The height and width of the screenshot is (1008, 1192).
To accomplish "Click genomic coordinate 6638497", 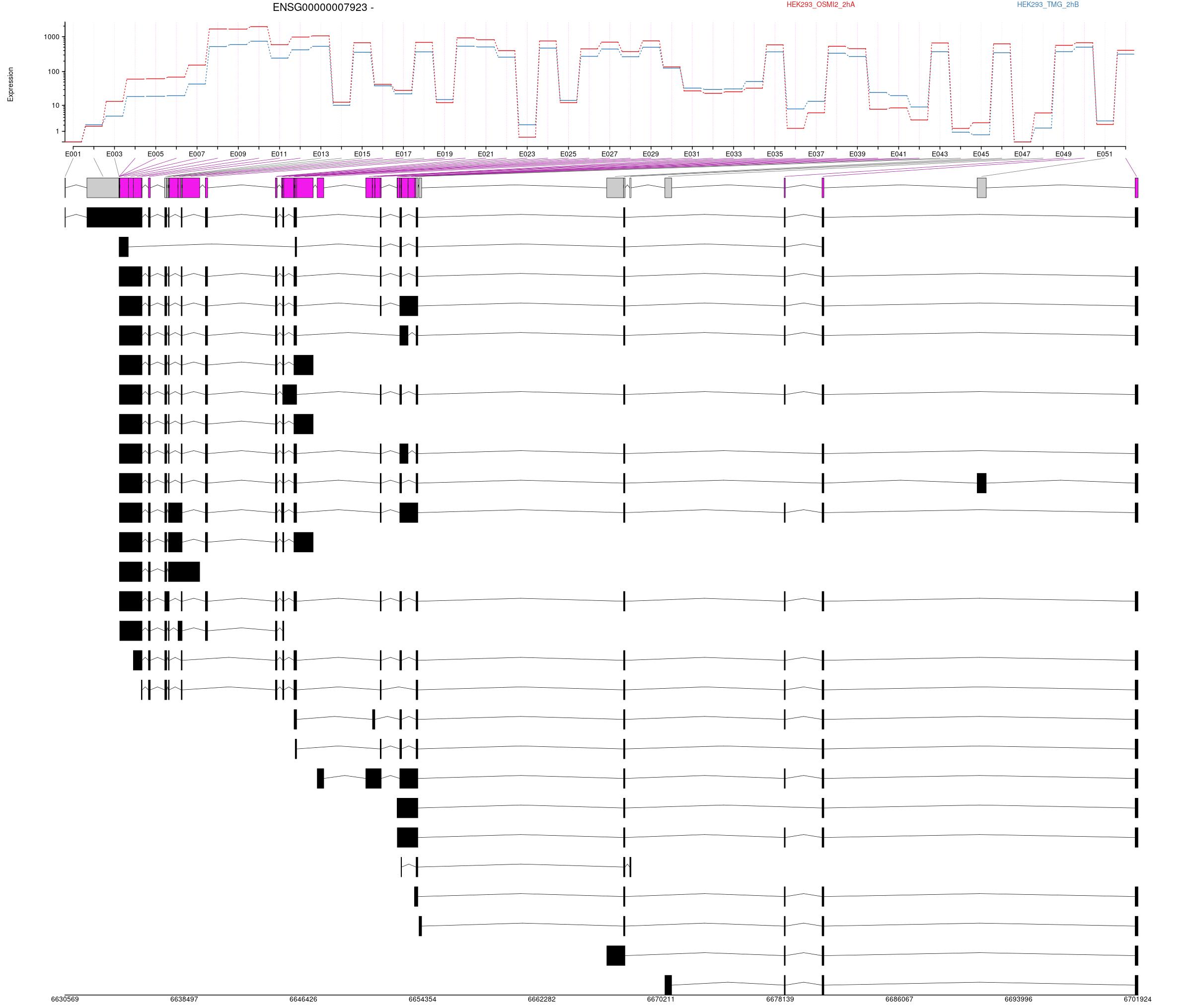I will [184, 1000].
